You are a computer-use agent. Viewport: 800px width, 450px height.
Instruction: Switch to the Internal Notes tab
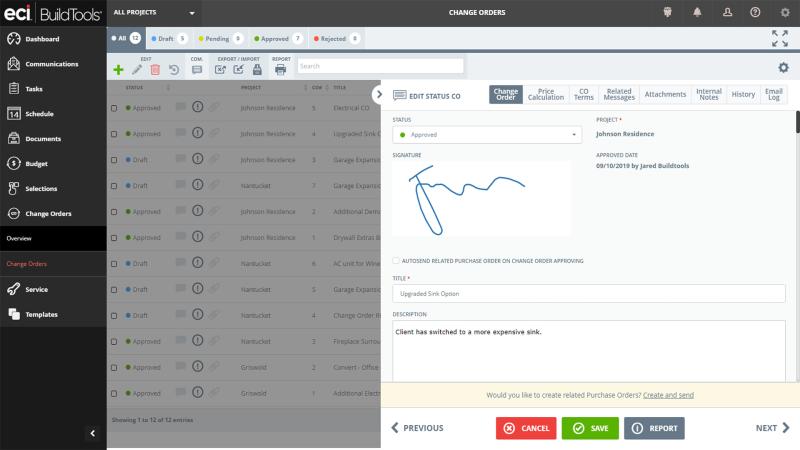pyautogui.click(x=709, y=94)
